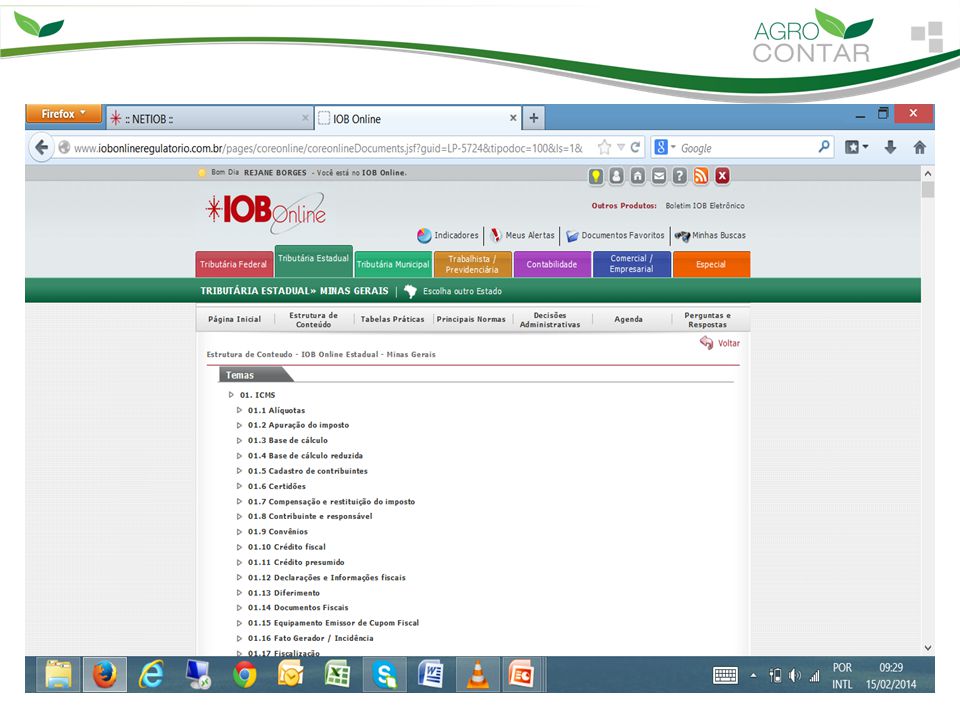The height and width of the screenshot is (720, 960).
Task: Bookmark page with the star icon
Action: (x=604, y=148)
